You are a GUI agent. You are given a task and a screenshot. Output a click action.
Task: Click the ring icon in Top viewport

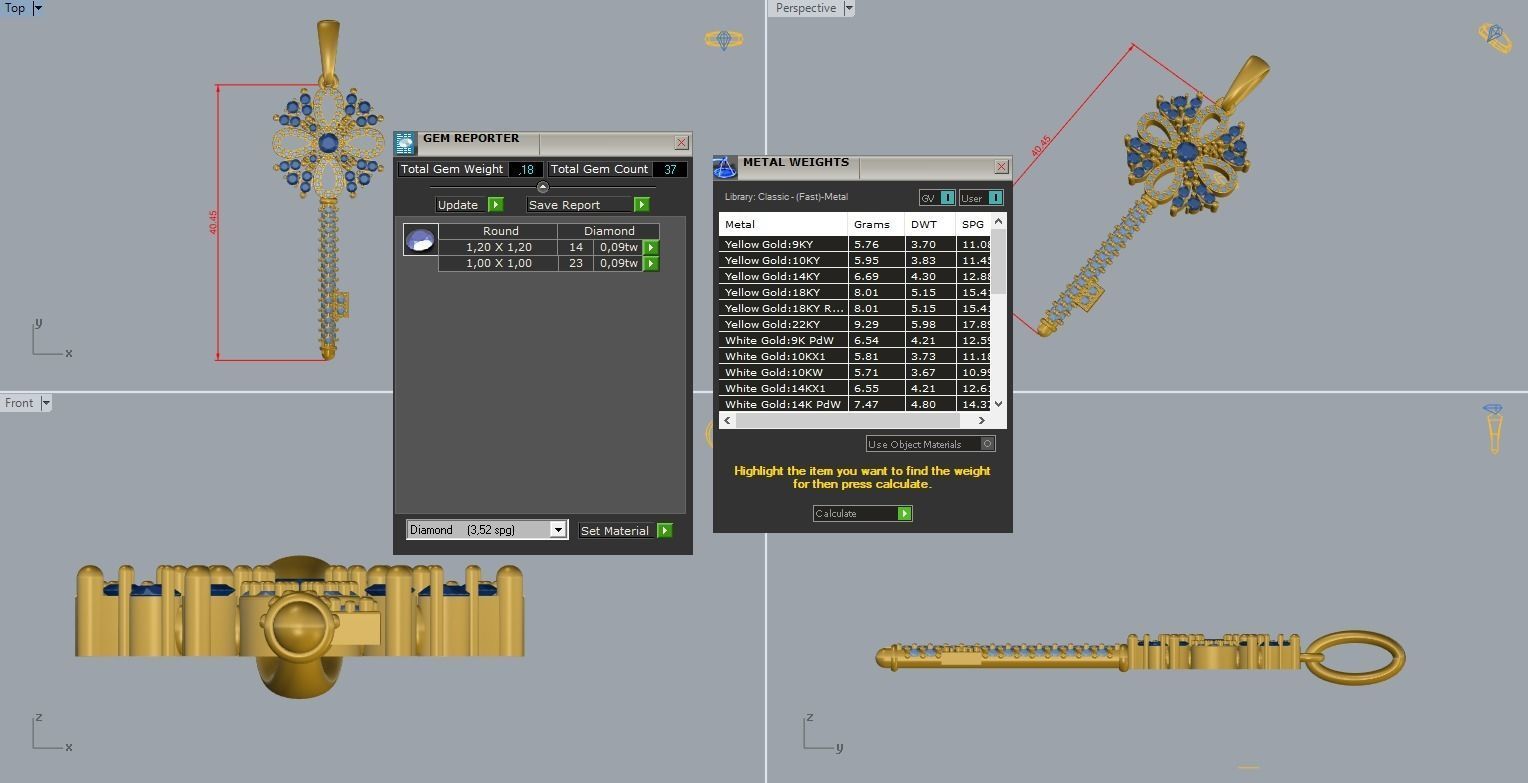point(723,40)
